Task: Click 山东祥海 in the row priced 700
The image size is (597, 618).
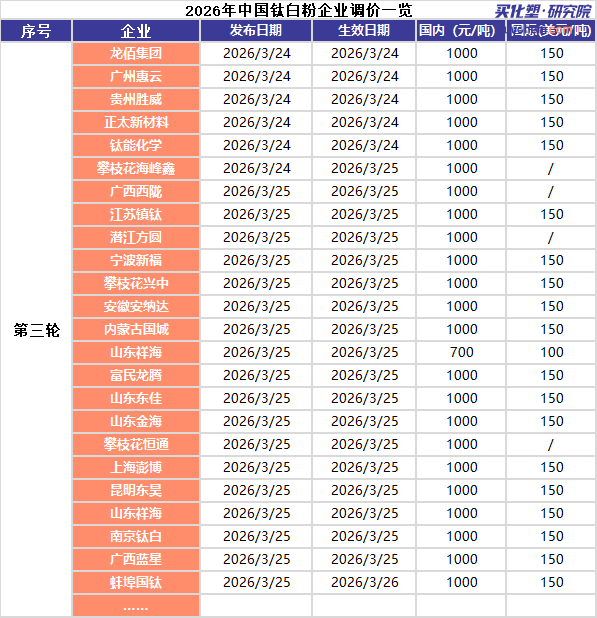Action: click(136, 352)
